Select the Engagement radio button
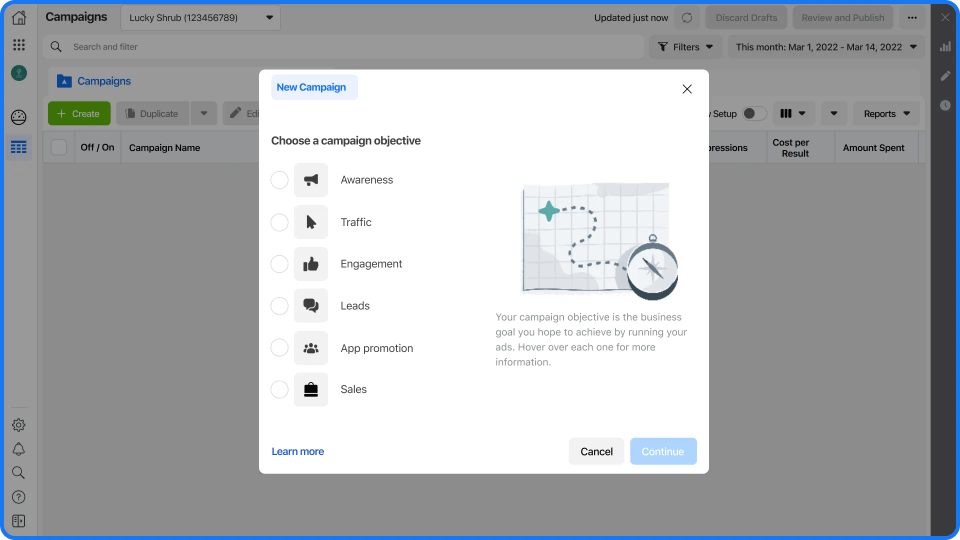Screen dimensions: 960x540 click(x=279, y=264)
